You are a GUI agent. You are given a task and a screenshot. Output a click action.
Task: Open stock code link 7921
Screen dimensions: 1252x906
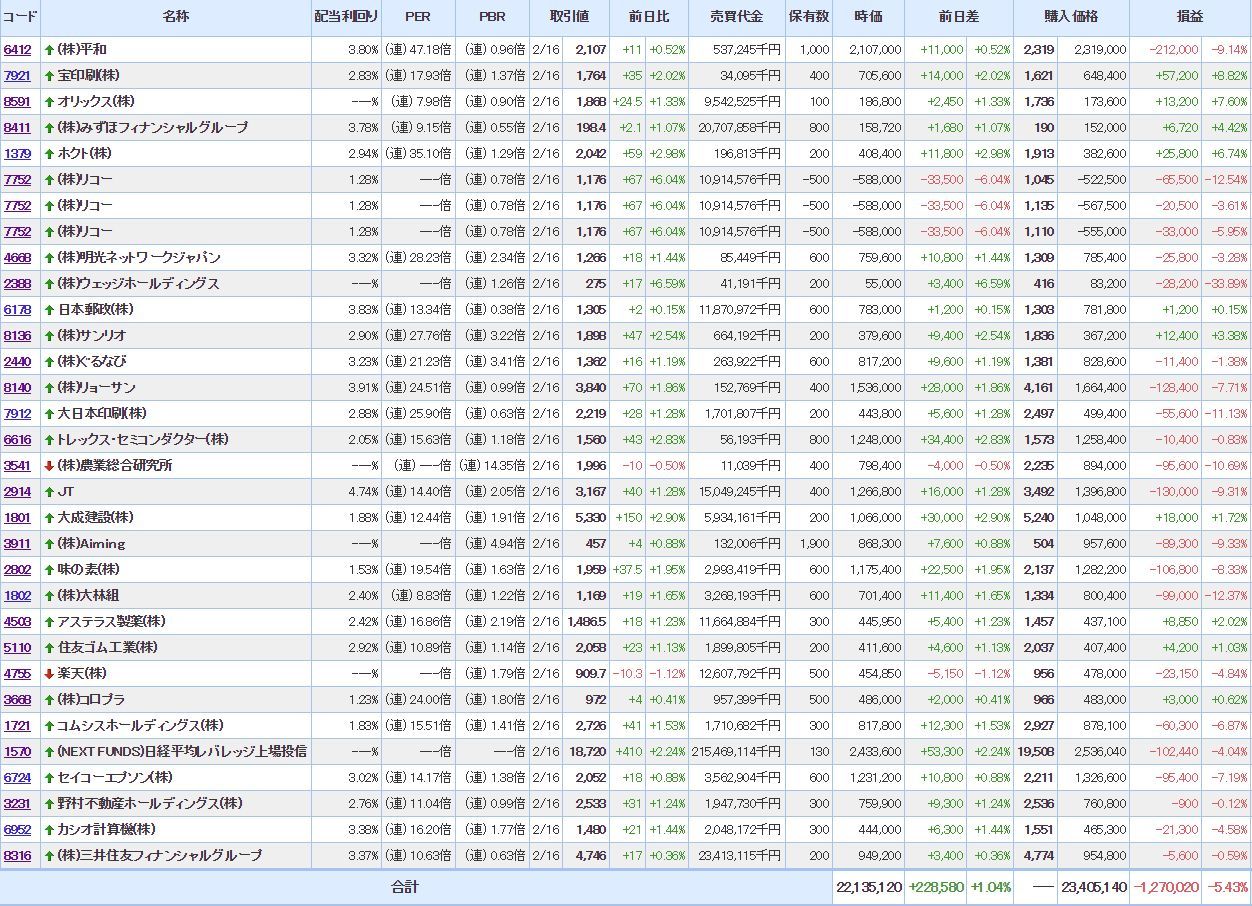pyautogui.click(x=17, y=75)
